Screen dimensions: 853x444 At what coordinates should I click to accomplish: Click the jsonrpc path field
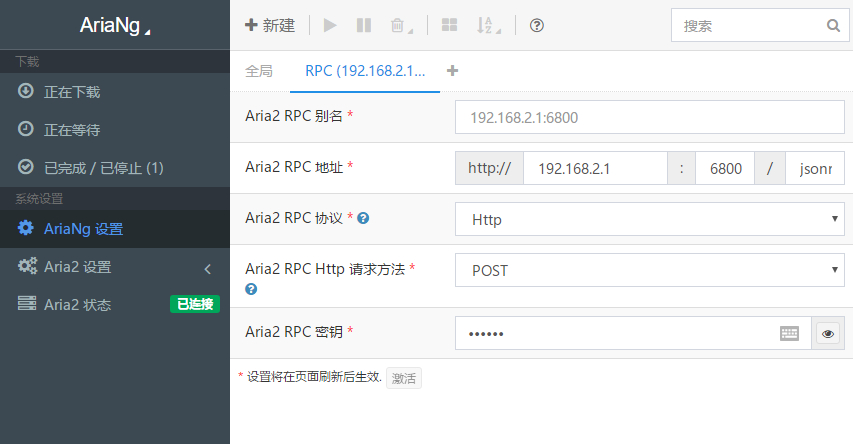coord(814,169)
